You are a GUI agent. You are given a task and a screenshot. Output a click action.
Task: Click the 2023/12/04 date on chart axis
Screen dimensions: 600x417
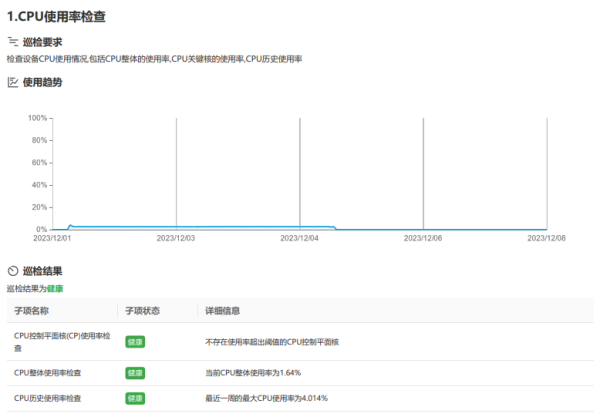299,238
